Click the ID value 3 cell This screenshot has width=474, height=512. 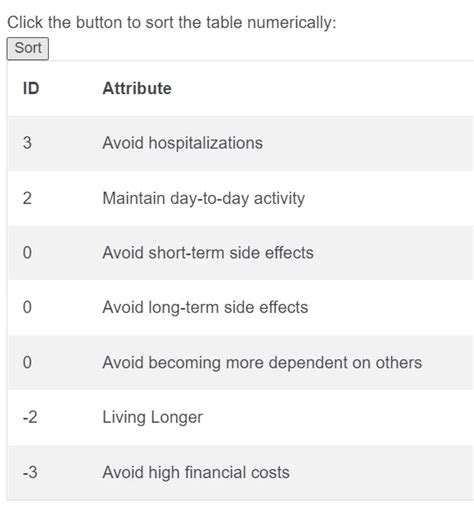pyautogui.click(x=27, y=143)
